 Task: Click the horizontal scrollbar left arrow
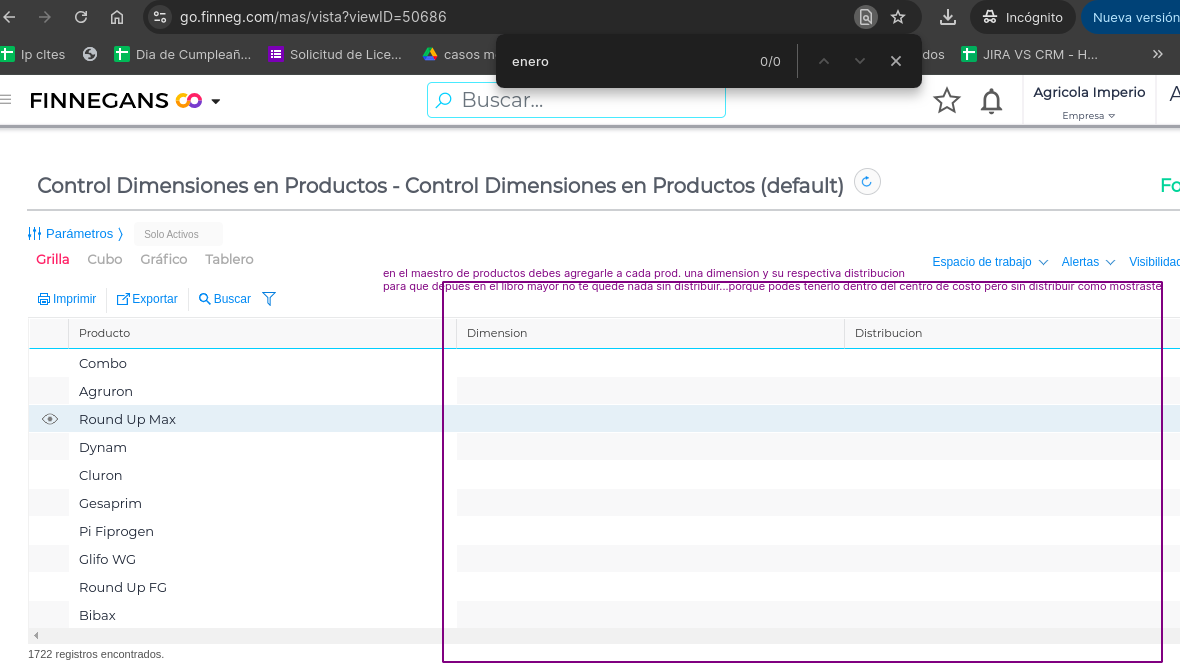(x=36, y=635)
